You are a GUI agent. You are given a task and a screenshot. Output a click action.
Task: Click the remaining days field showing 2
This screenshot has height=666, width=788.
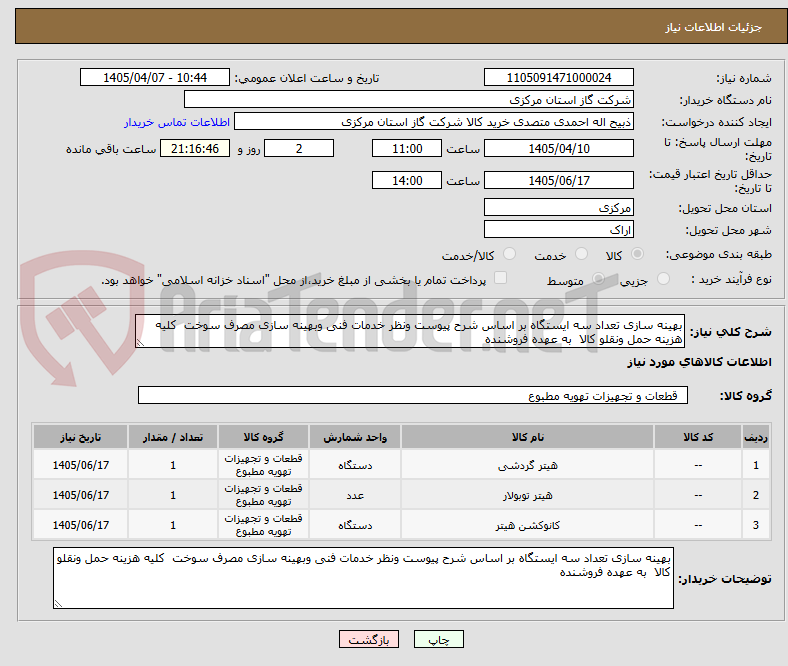pyautogui.click(x=299, y=148)
